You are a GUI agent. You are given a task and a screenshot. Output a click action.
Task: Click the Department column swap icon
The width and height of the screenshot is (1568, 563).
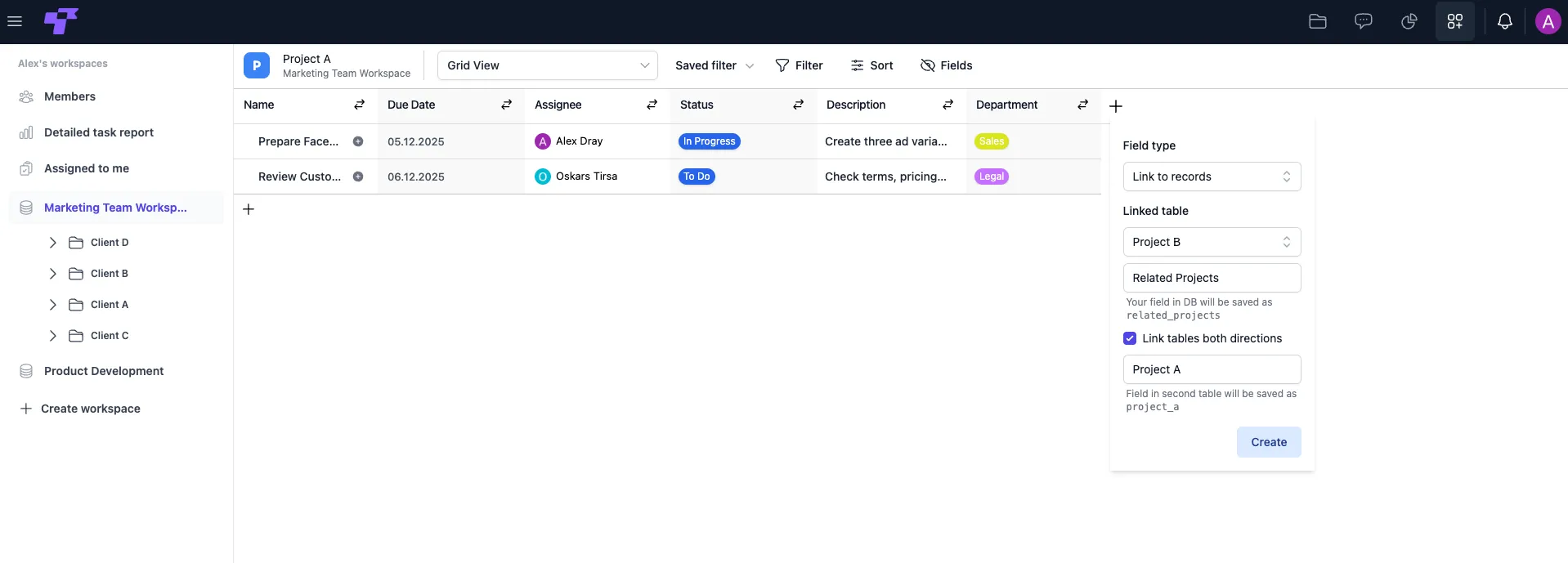1082,105
